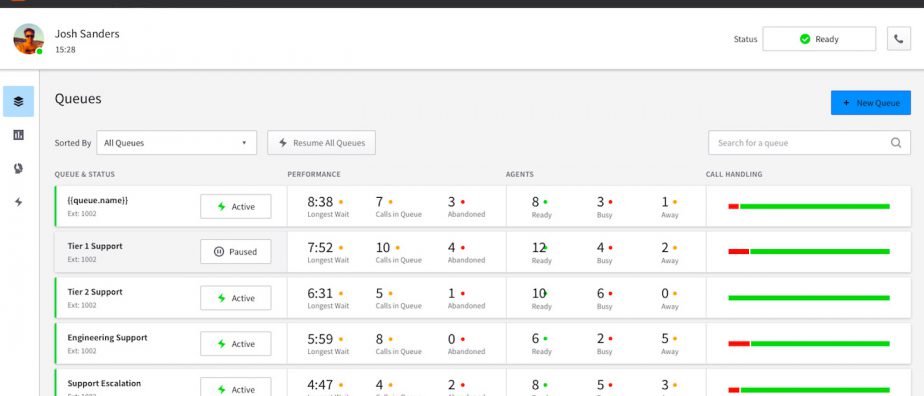Click 6 Ready agents for Engineering Support

(x=535, y=339)
